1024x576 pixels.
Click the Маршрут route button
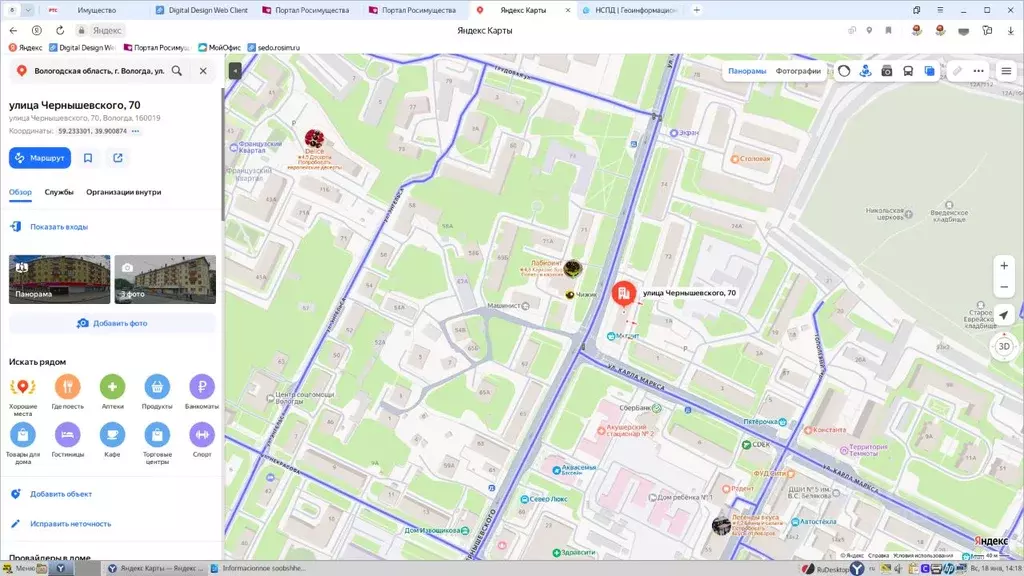click(40, 158)
